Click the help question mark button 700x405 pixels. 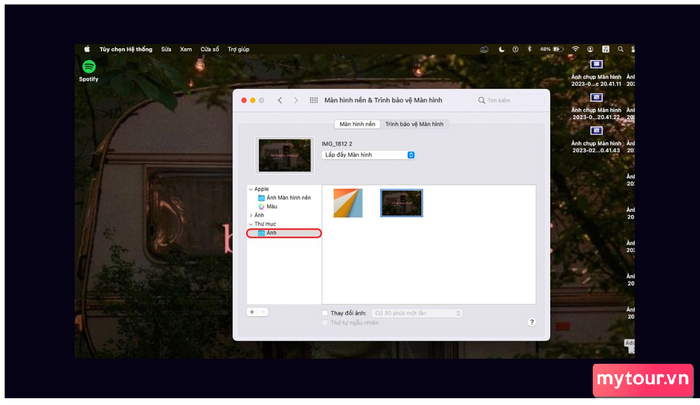pyautogui.click(x=531, y=322)
